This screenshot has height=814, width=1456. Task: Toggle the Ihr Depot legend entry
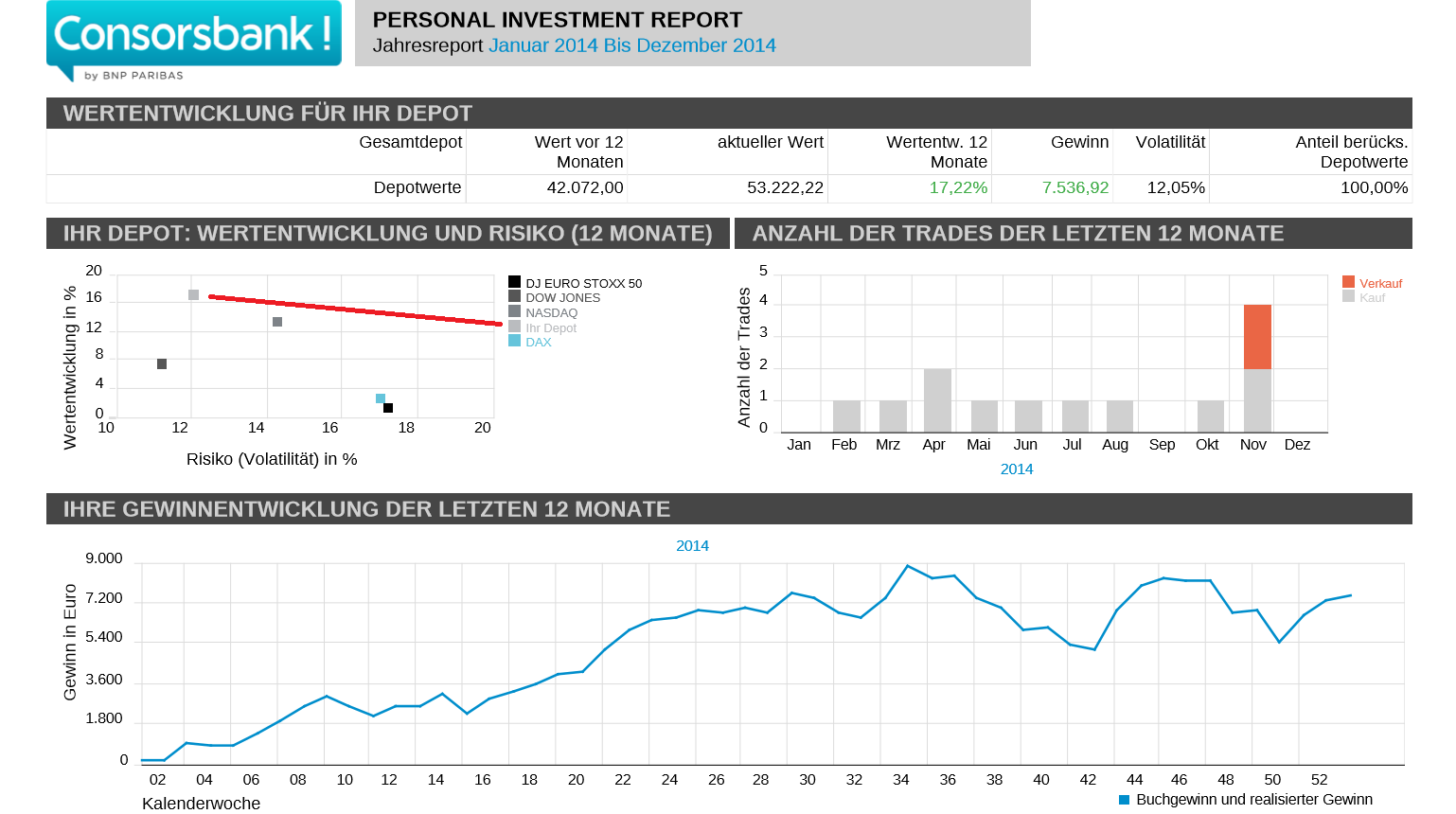pyautogui.click(x=550, y=327)
